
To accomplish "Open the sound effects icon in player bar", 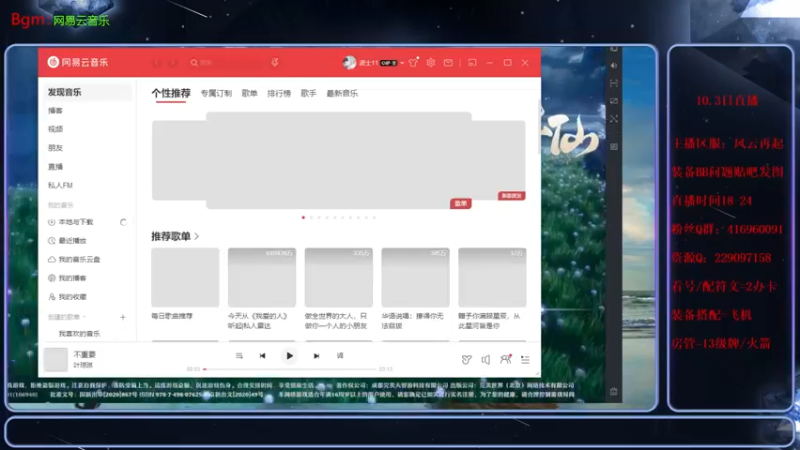I will coord(466,360).
